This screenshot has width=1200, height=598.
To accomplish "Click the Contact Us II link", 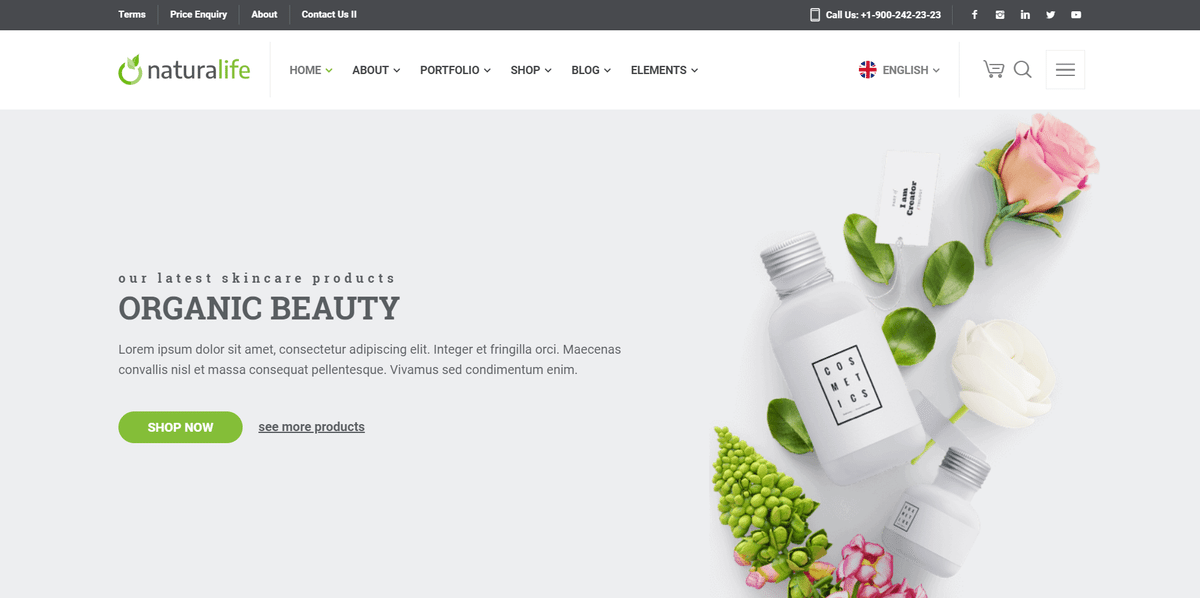I will pyautogui.click(x=329, y=15).
